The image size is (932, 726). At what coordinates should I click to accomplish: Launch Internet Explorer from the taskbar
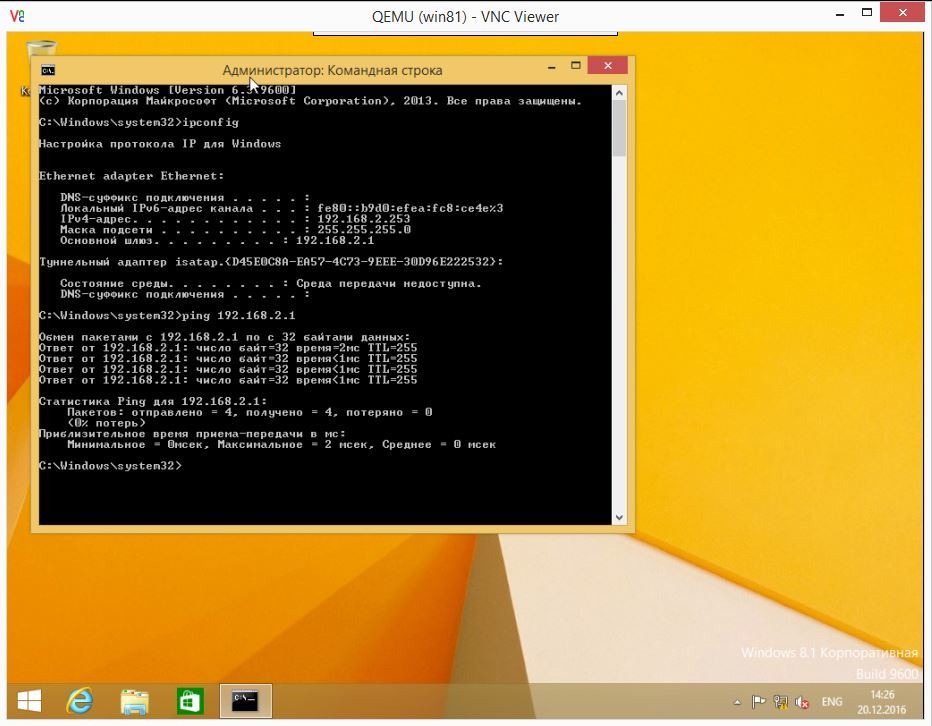point(80,701)
